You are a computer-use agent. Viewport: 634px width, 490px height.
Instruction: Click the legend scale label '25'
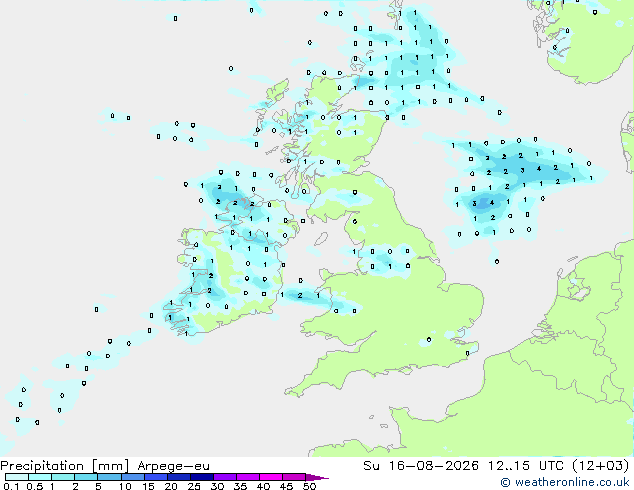[194, 486]
